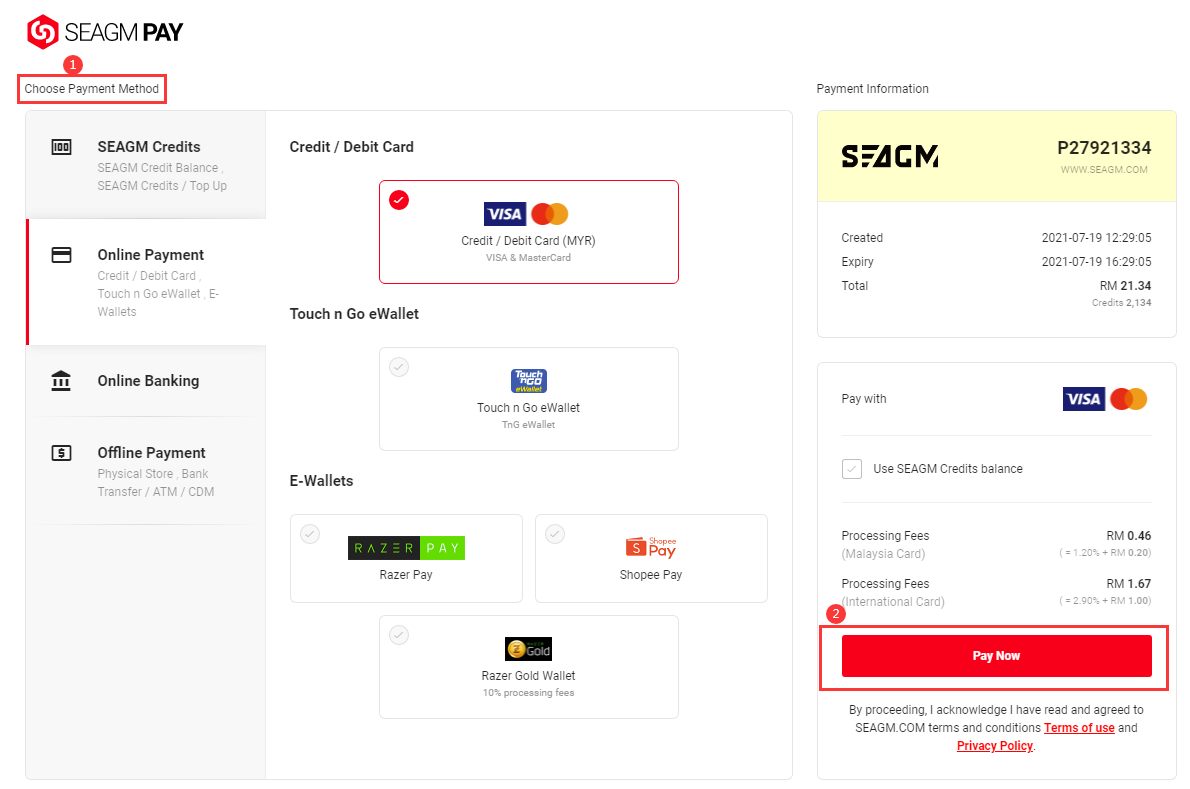Click the International Card fee RM 1.67
This screenshot has height=789, width=1190.
tap(1129, 584)
